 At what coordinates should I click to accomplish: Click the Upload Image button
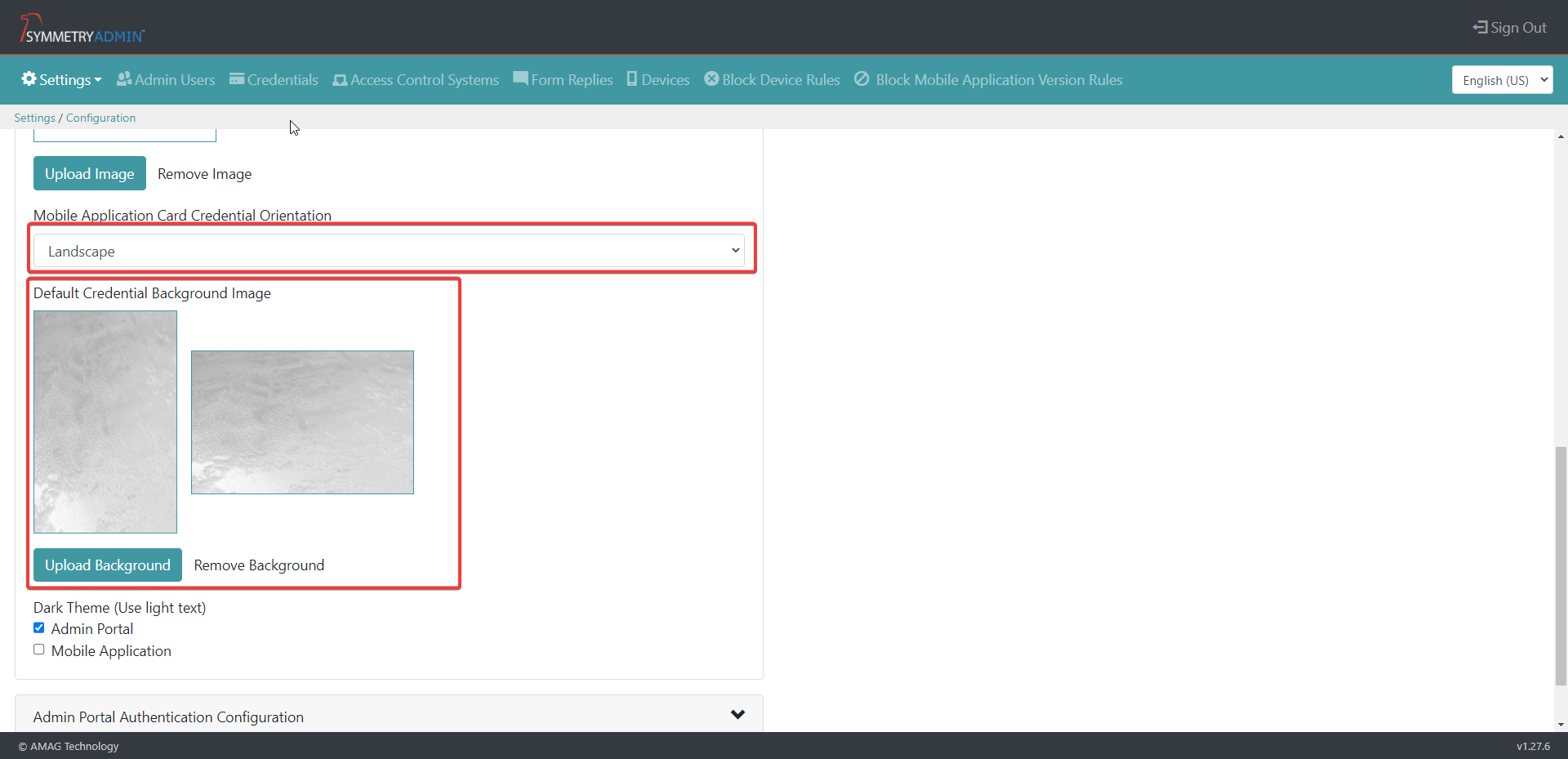click(x=90, y=173)
